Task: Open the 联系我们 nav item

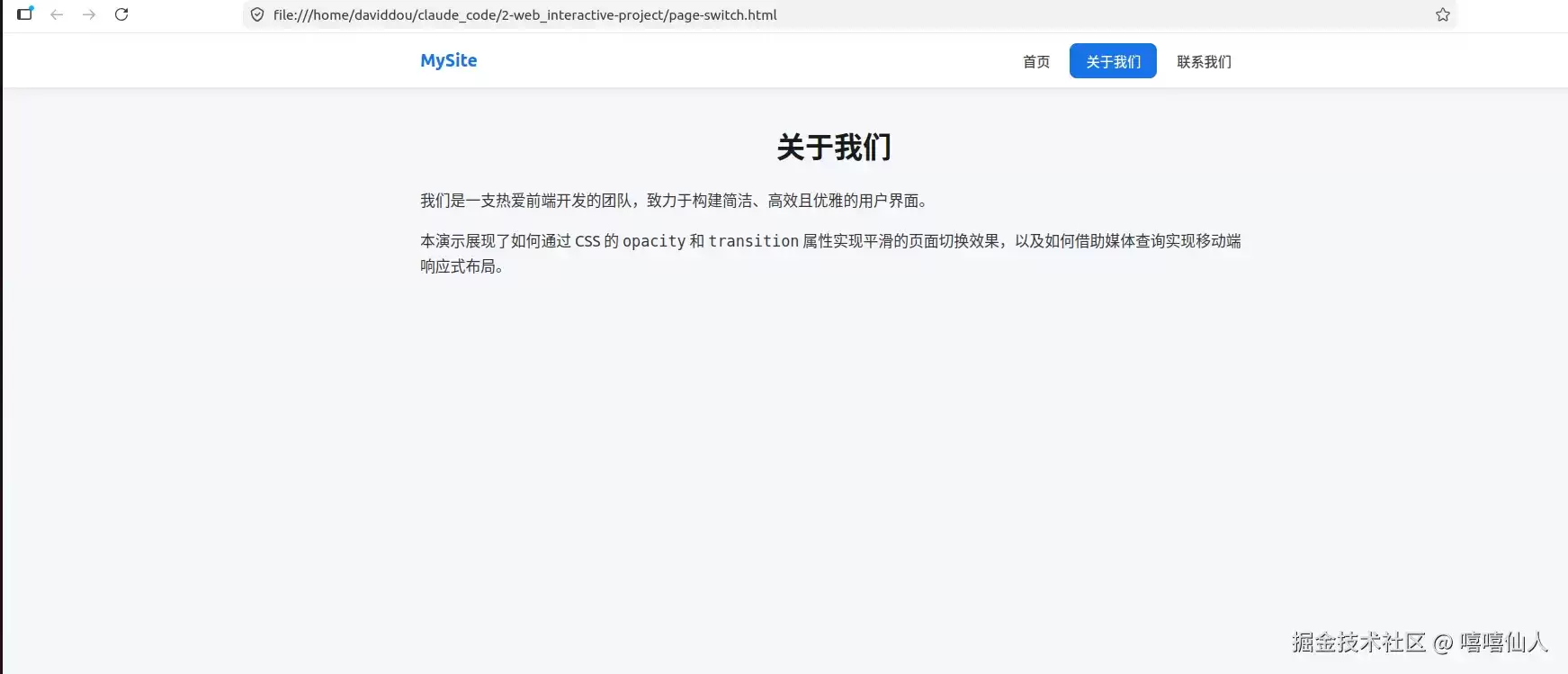Action: click(1204, 61)
